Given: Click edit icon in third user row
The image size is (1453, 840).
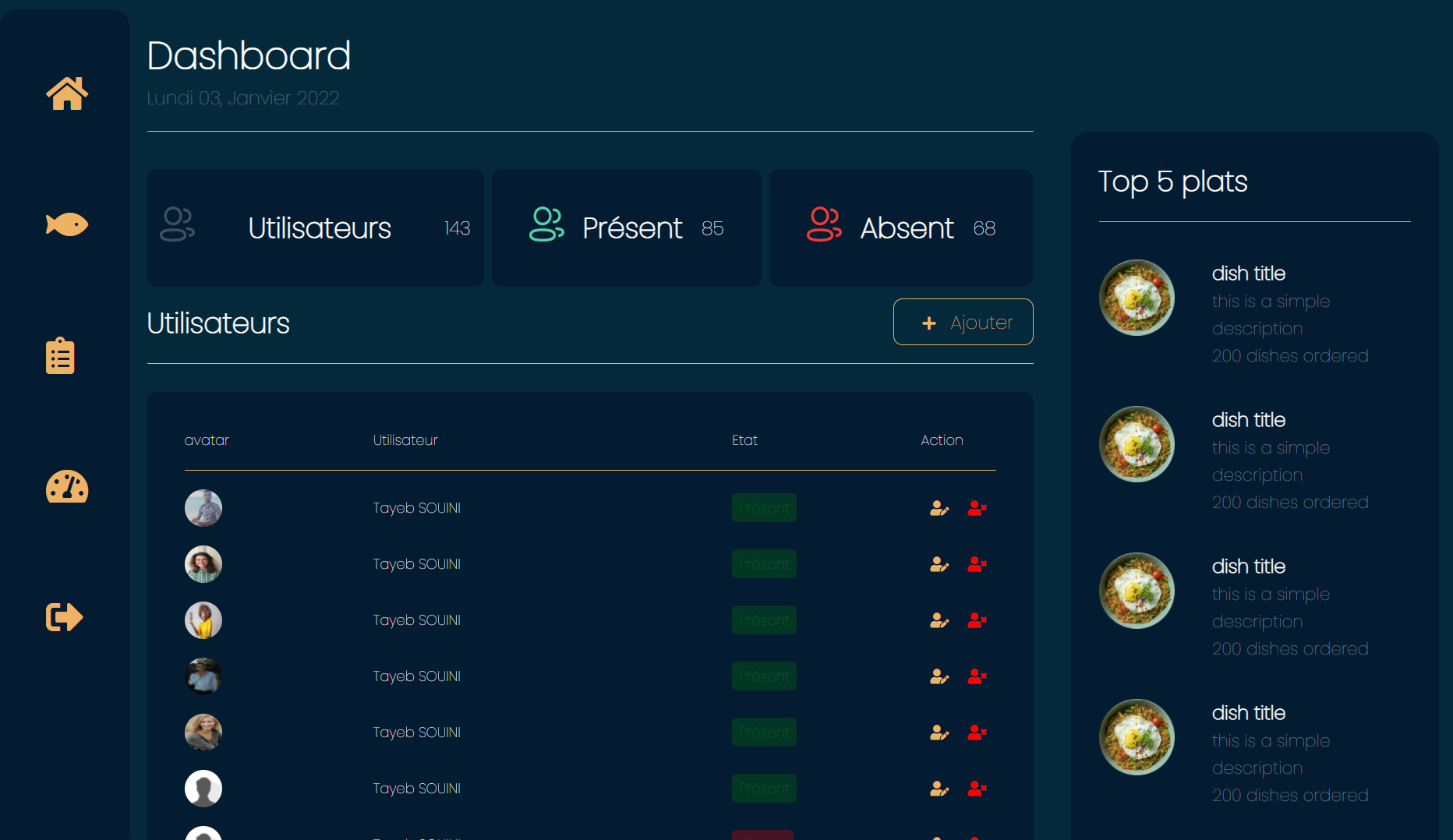Looking at the screenshot, I should pos(939,621).
